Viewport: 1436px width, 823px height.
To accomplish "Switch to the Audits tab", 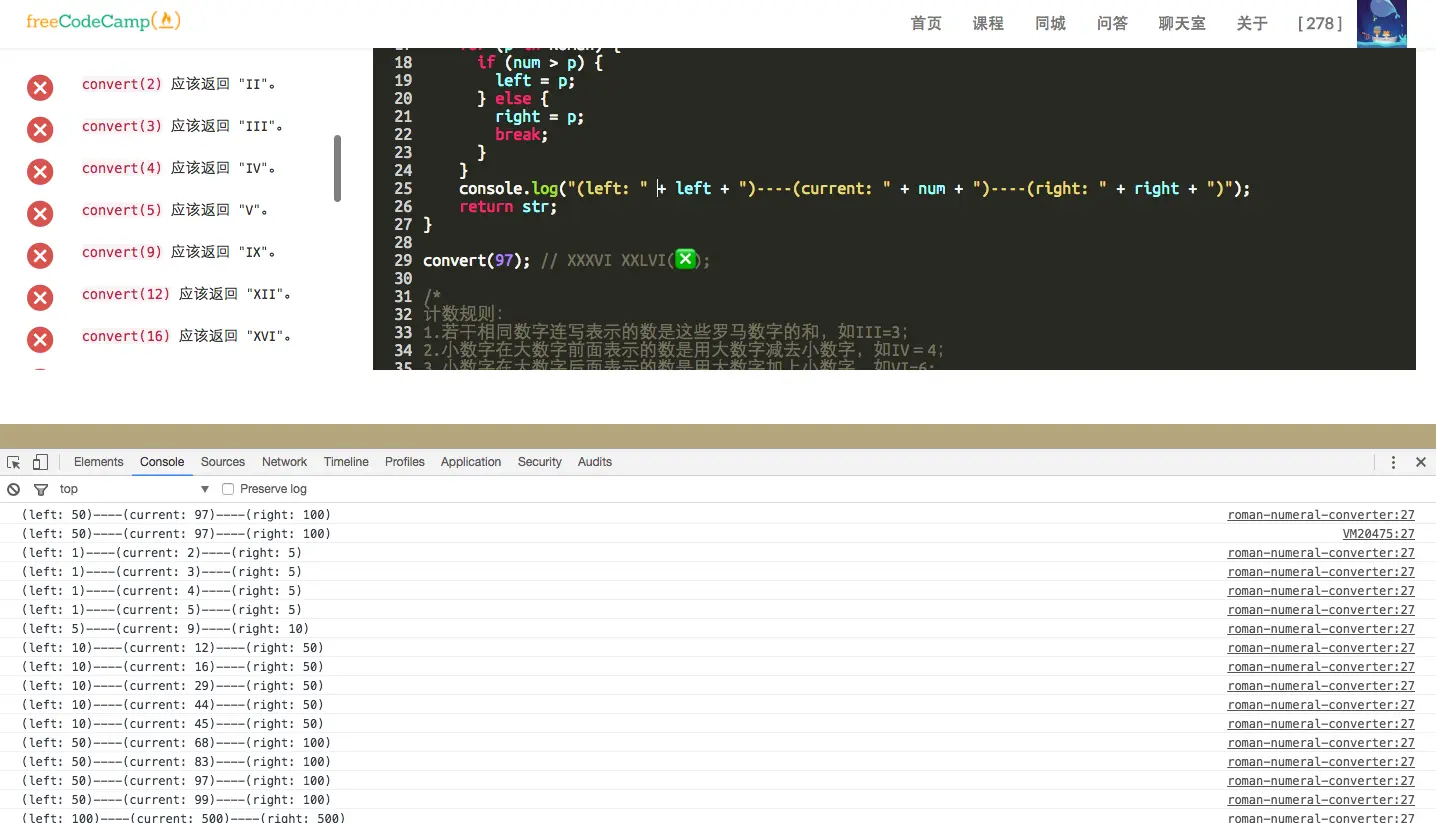I will [x=595, y=462].
